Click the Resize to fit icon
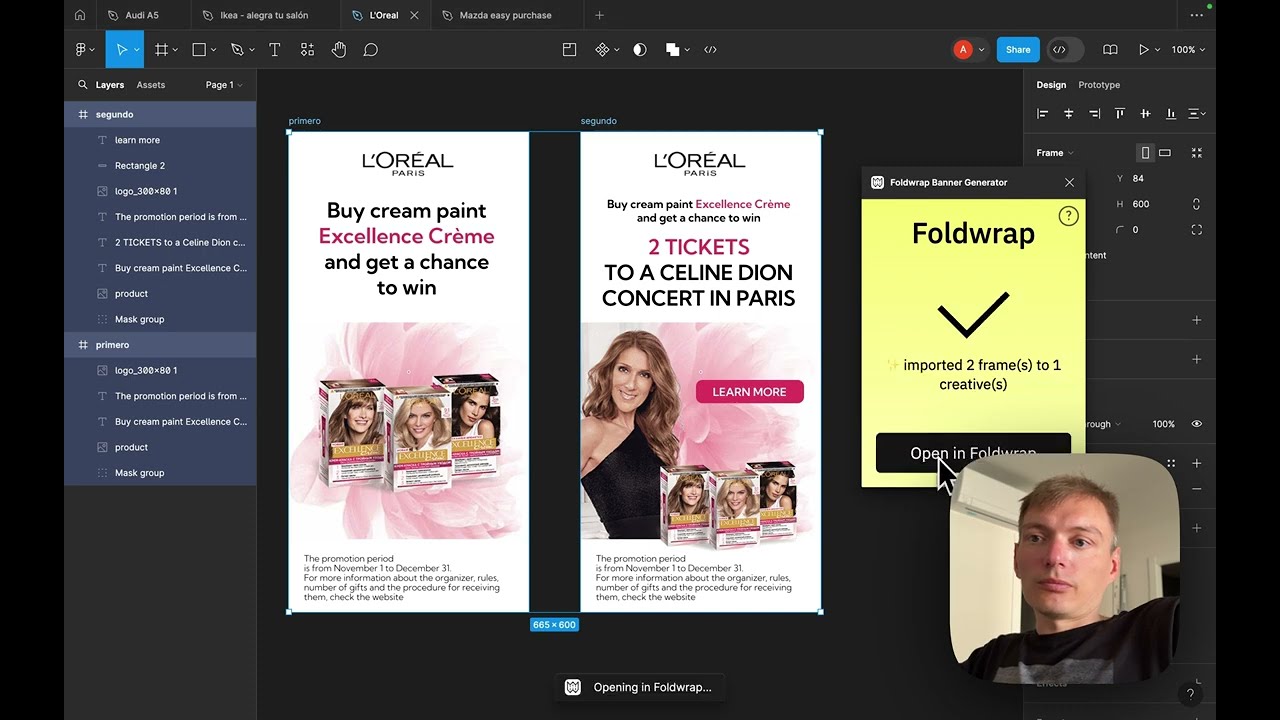The width and height of the screenshot is (1280, 720). [x=1196, y=153]
